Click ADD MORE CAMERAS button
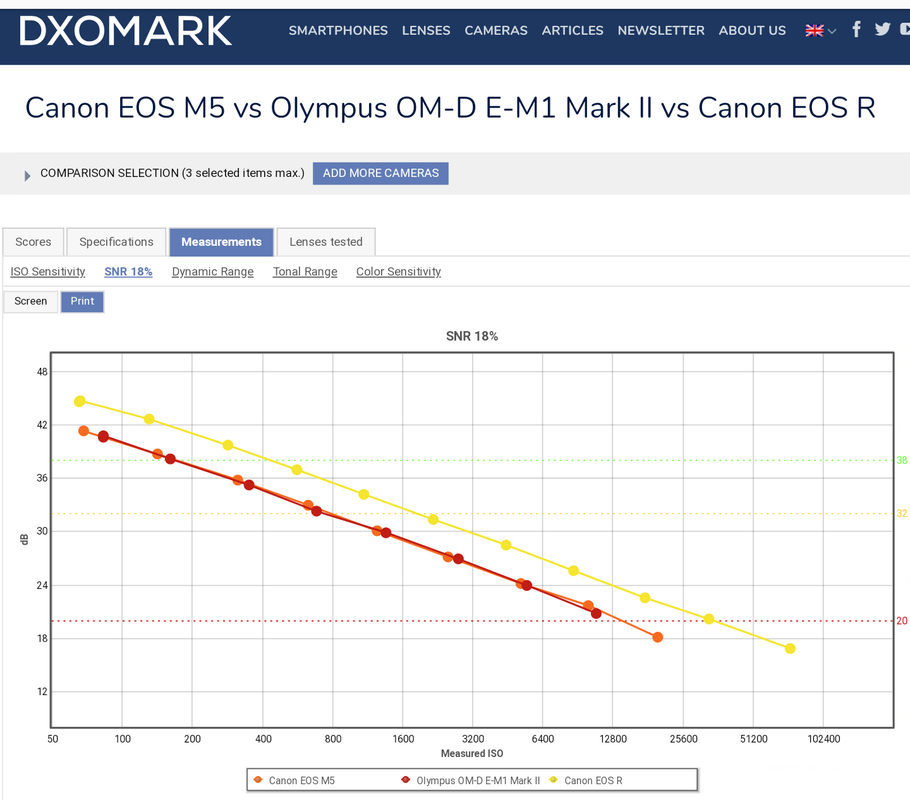This screenshot has width=910, height=800. point(381,173)
